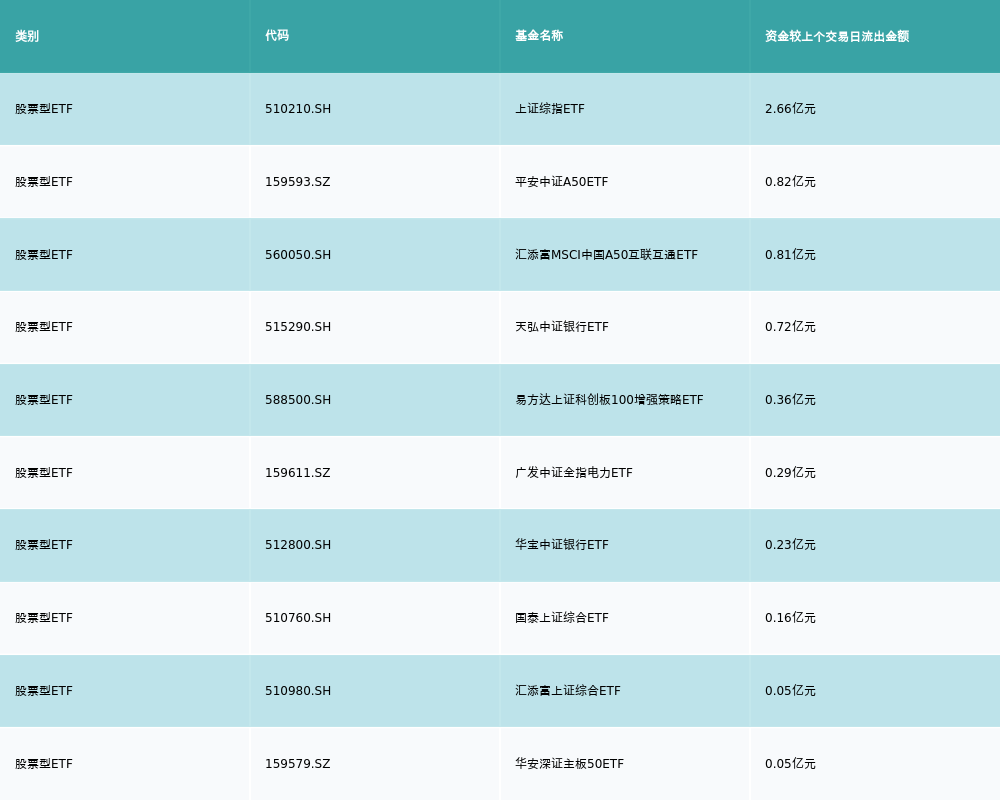Click the 0.29亿元 outflow value
The height and width of the screenshot is (800, 1000).
coord(790,473)
